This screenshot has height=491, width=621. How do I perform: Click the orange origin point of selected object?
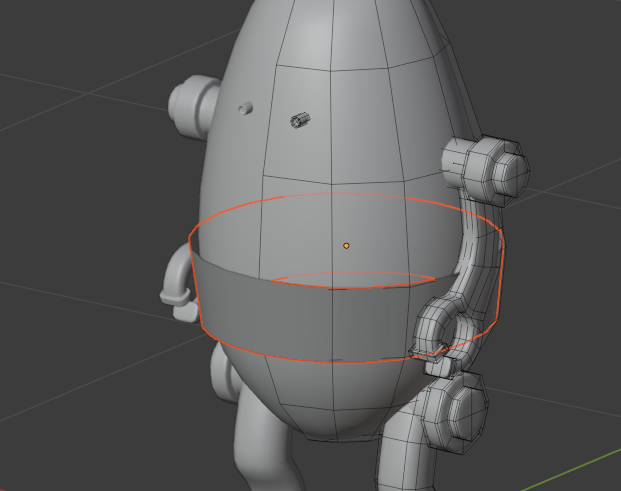pos(346,246)
